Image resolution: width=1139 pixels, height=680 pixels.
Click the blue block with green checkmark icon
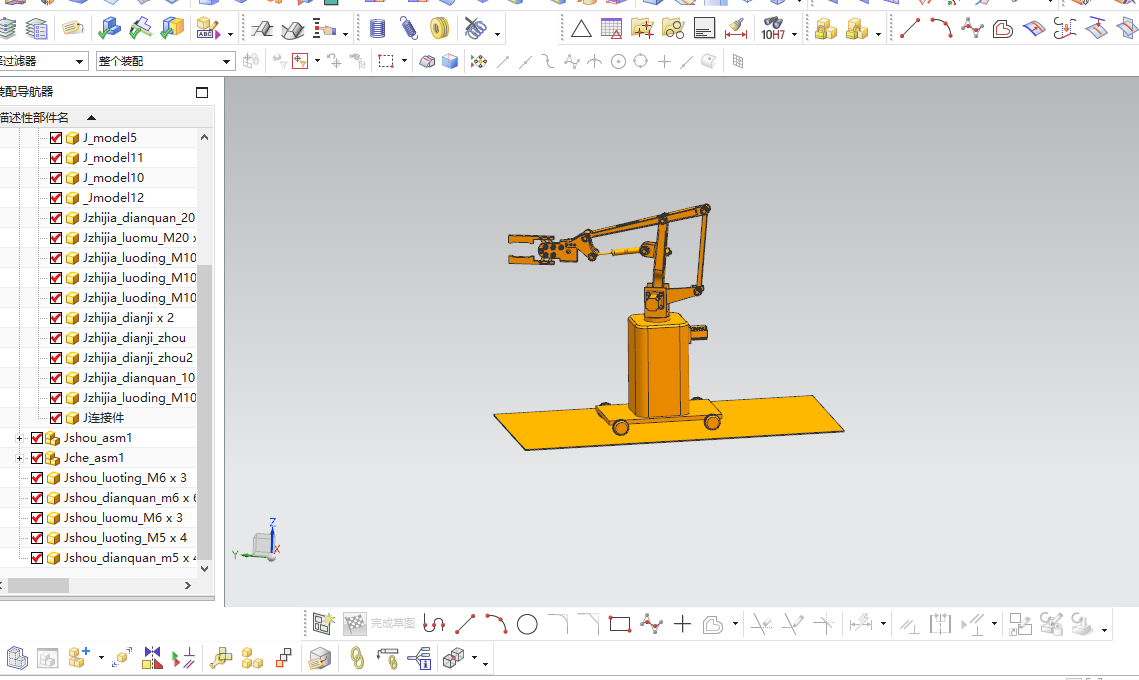[x=109, y=29]
